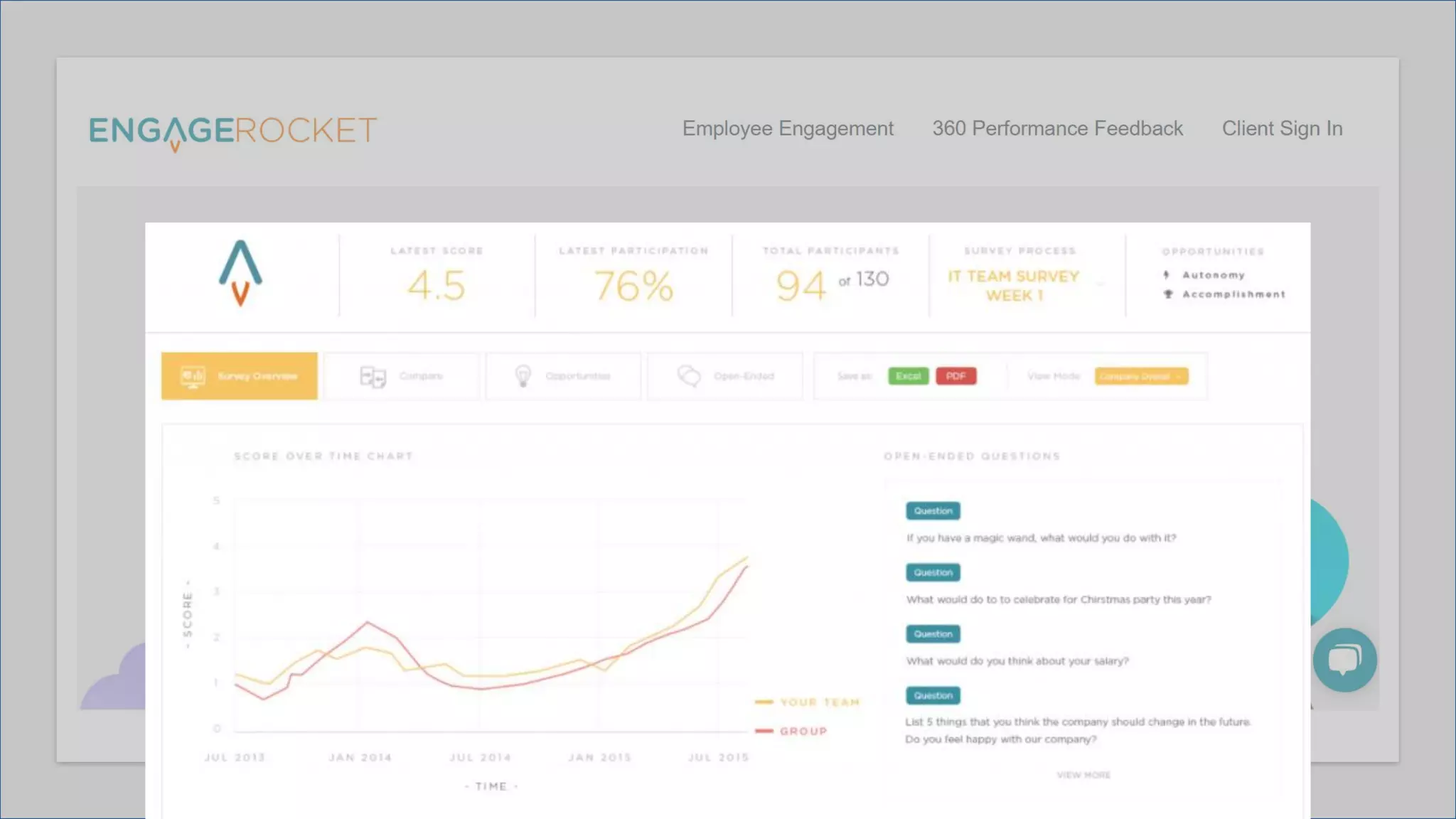The height and width of the screenshot is (819, 1456).
Task: Click the Compare arrows icon
Action: click(373, 376)
